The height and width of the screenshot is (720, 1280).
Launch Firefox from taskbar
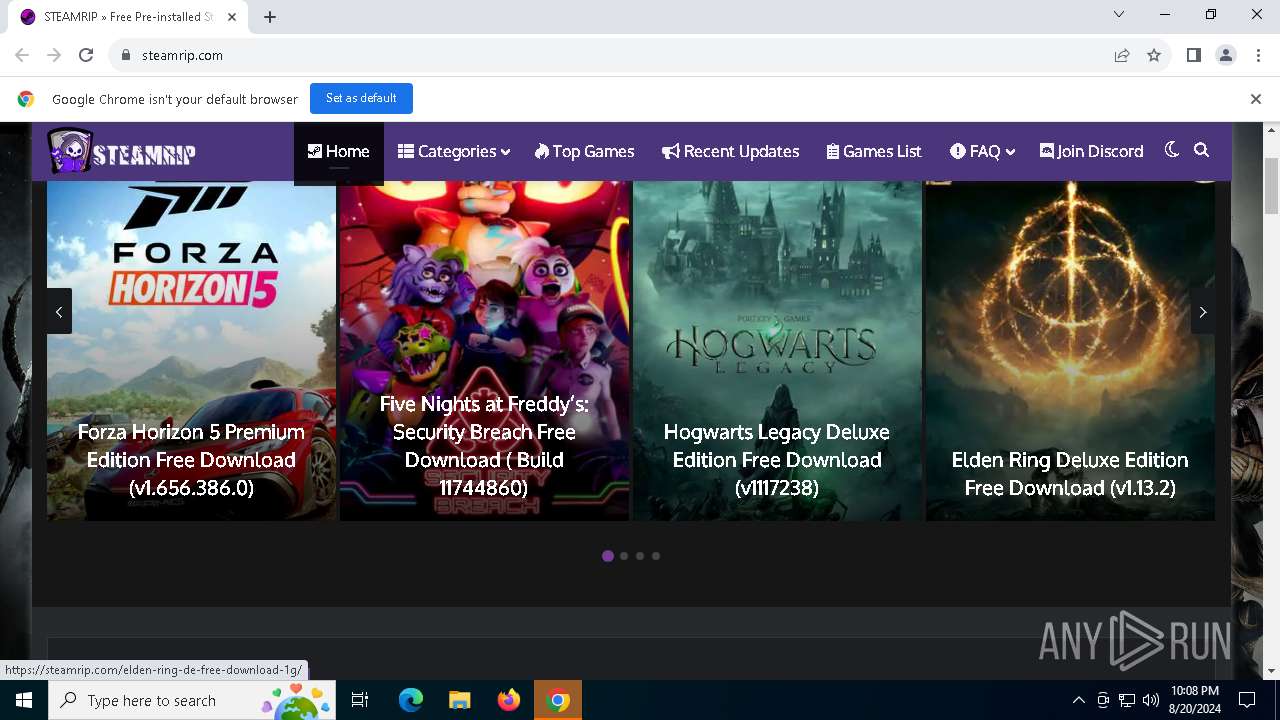click(x=508, y=700)
